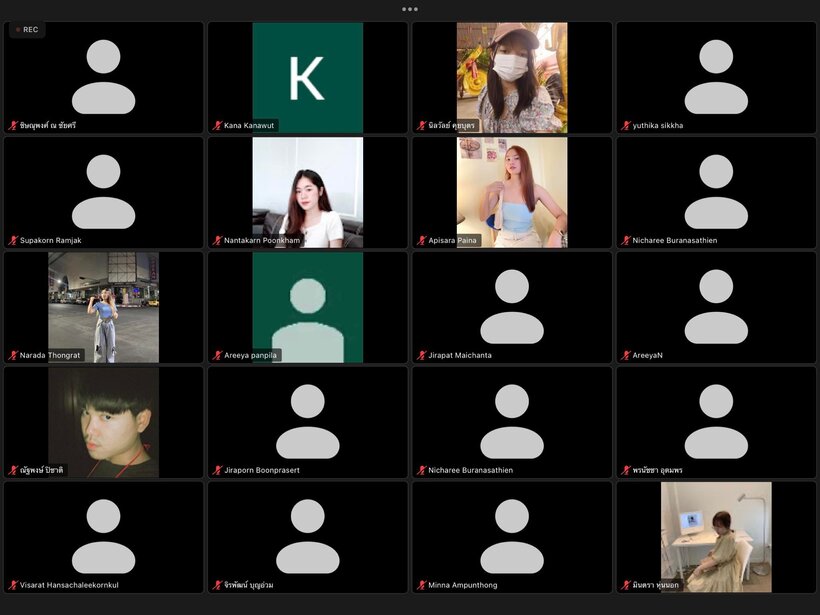Click the name label 'AreeyaN'

[x=647, y=356]
